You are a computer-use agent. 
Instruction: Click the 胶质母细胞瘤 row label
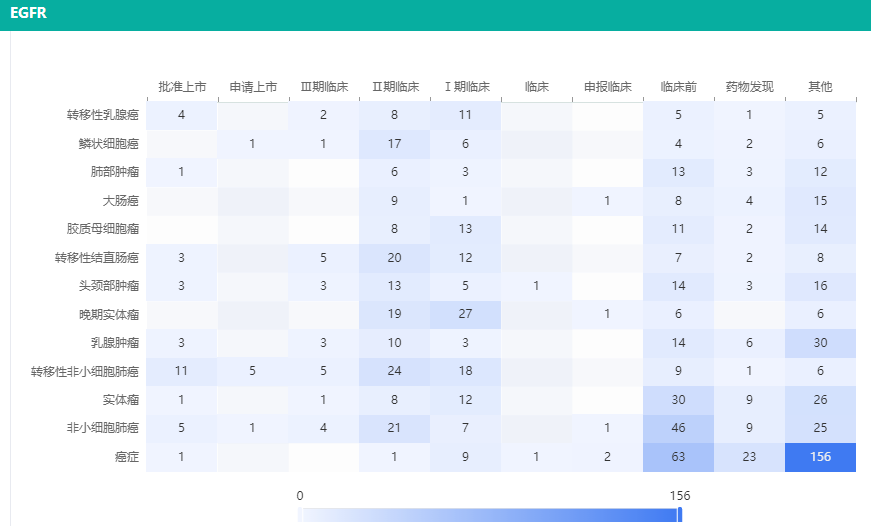[x=103, y=229]
